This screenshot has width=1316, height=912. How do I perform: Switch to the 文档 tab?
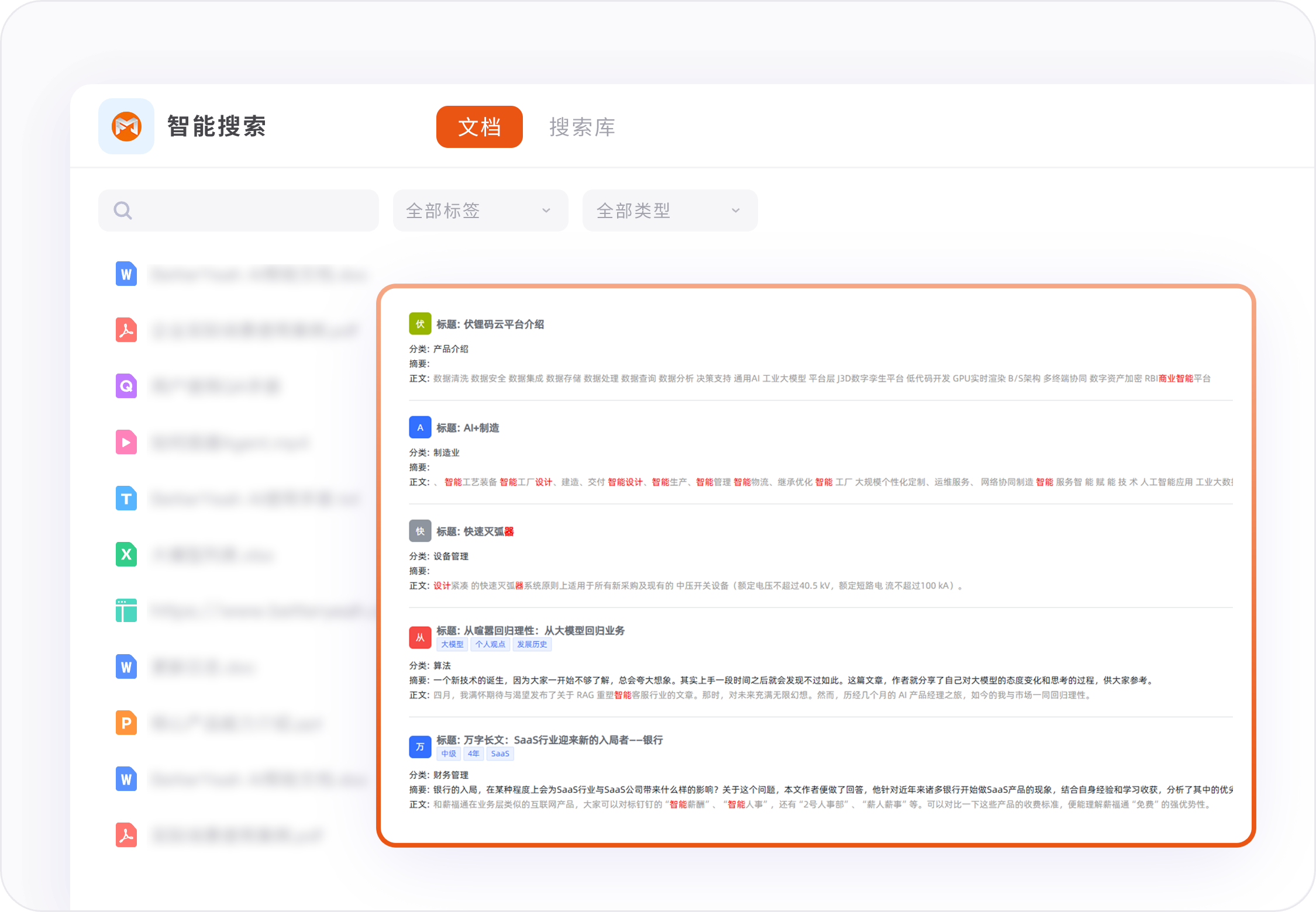[x=479, y=127]
